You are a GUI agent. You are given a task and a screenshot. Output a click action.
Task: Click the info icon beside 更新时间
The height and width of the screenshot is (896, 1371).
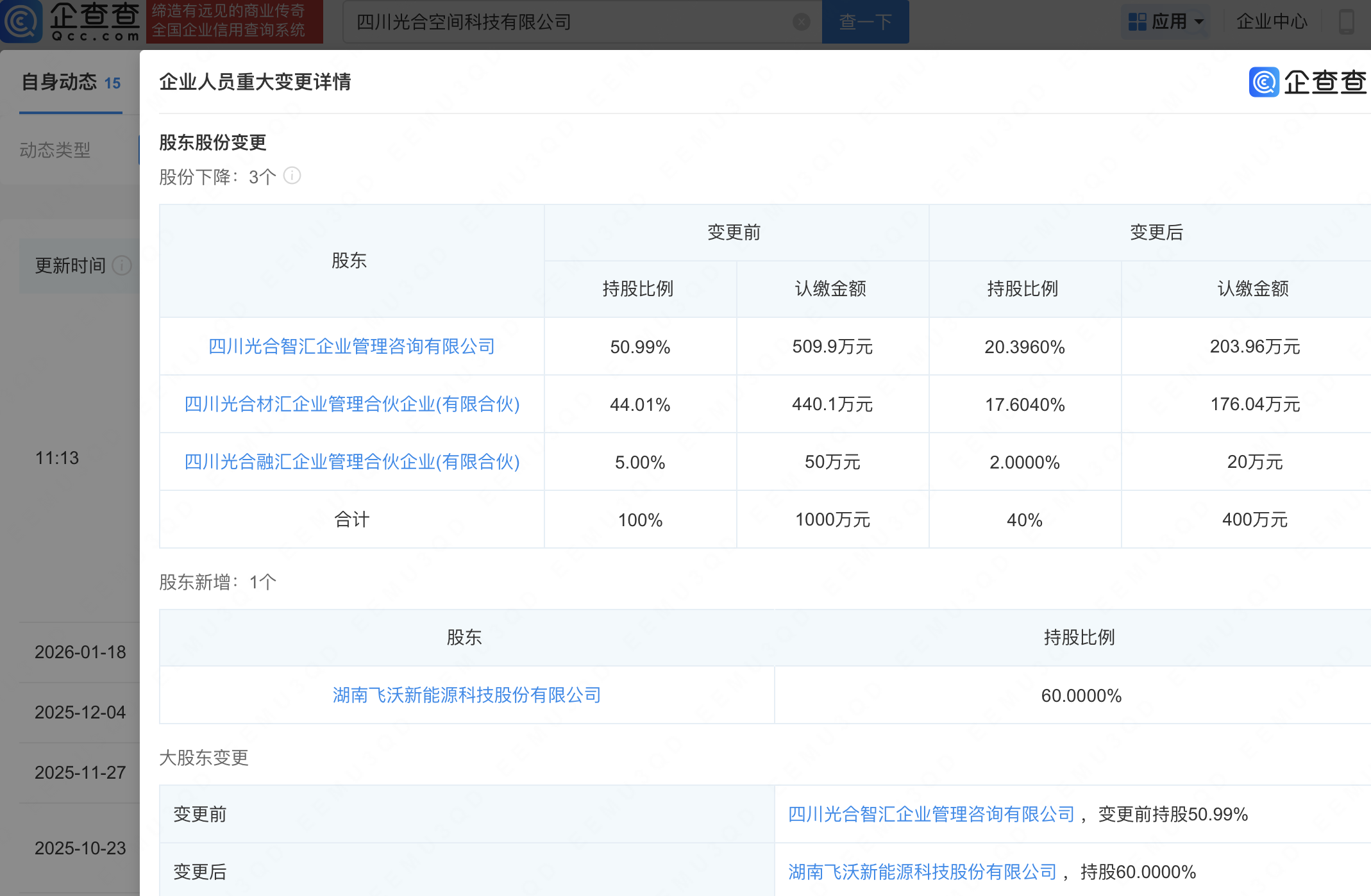point(121,265)
